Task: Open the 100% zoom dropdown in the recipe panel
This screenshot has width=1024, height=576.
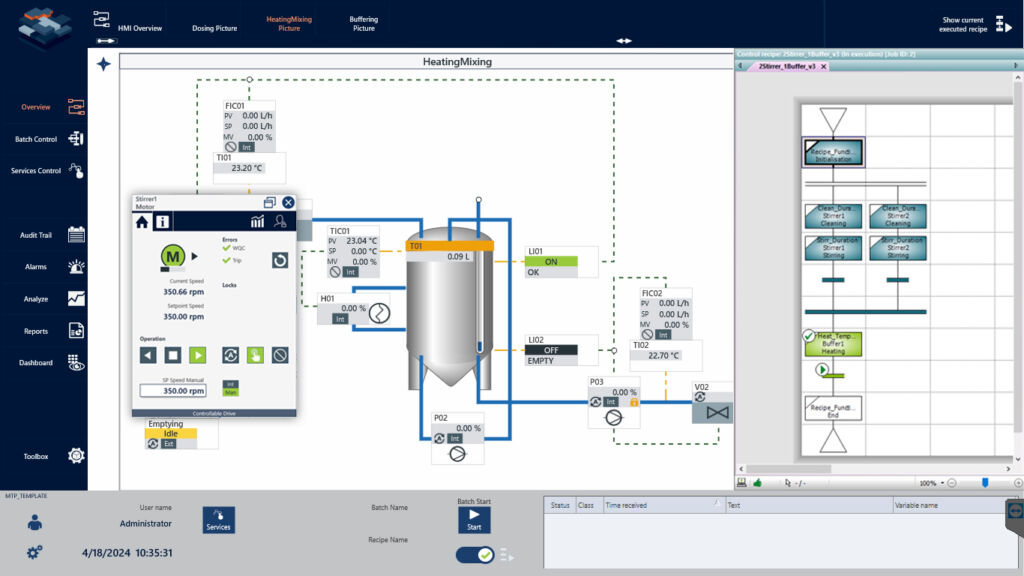Action: 931,482
